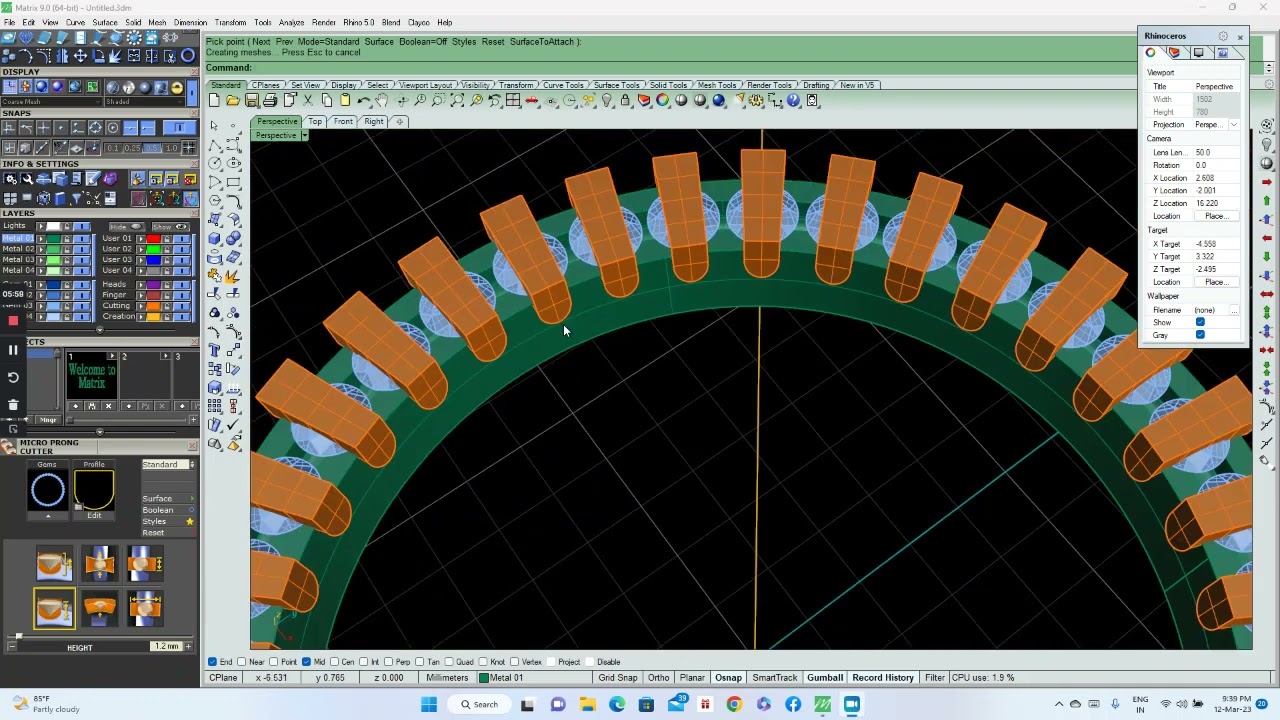Toggle the Wallpaper Gray checkbox

[1200, 335]
